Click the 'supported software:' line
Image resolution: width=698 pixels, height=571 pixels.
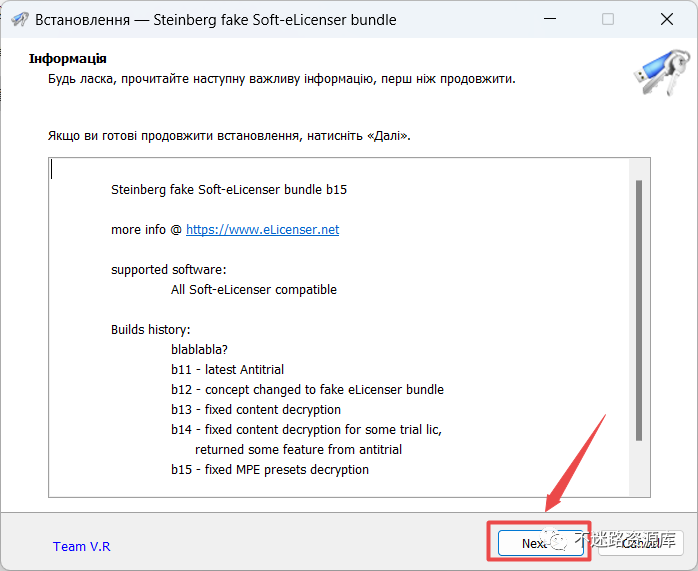tap(169, 270)
